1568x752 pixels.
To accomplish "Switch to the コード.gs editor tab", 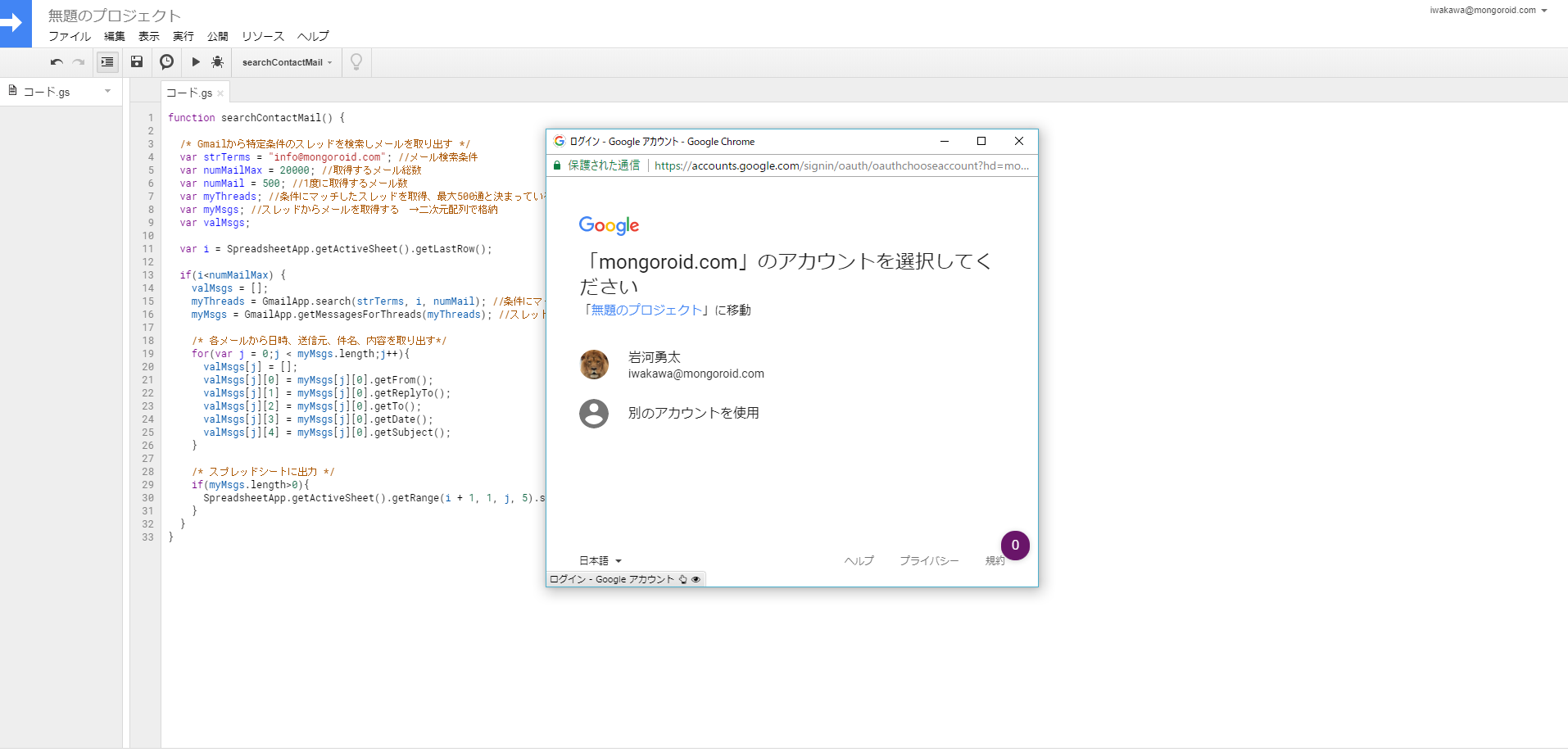I will point(189,93).
